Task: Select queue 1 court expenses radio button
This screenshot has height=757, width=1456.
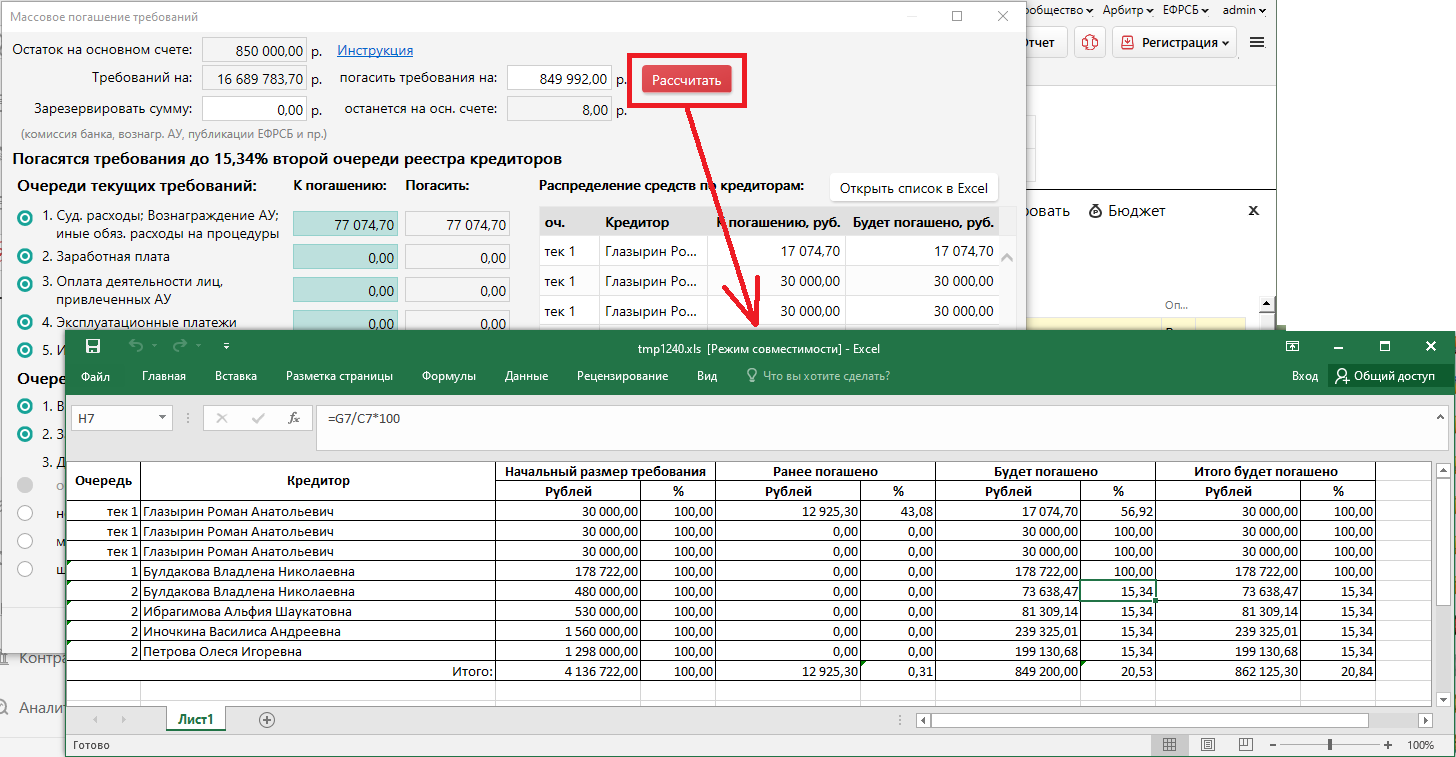Action: 26,219
